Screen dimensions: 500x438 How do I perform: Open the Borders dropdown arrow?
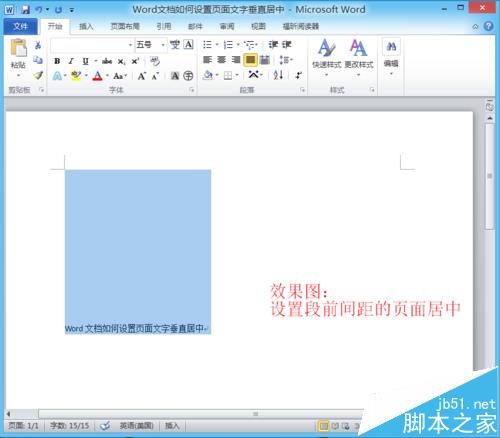pyautogui.click(x=237, y=75)
